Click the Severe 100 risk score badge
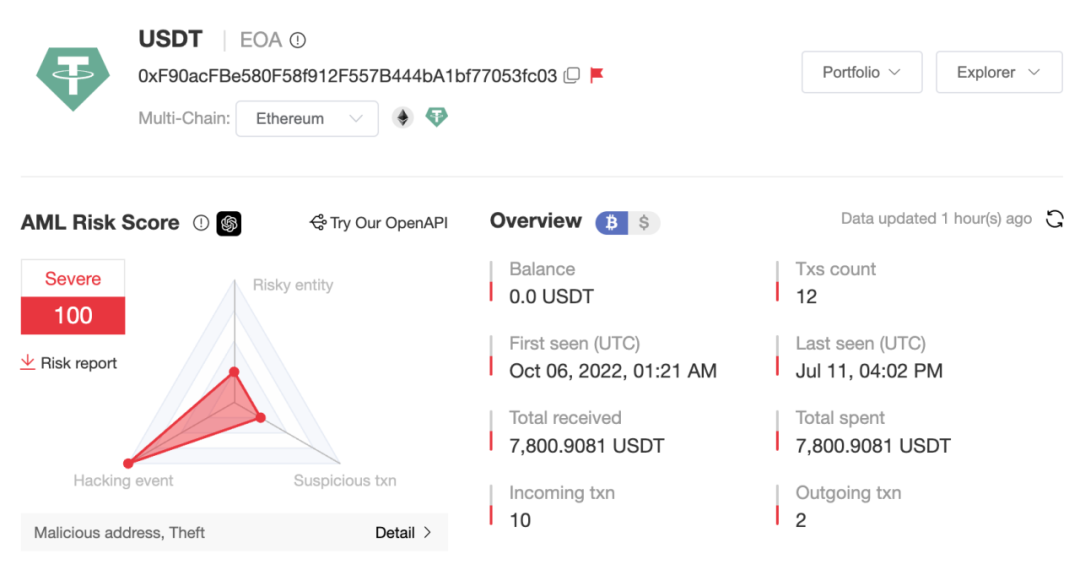 click(73, 297)
